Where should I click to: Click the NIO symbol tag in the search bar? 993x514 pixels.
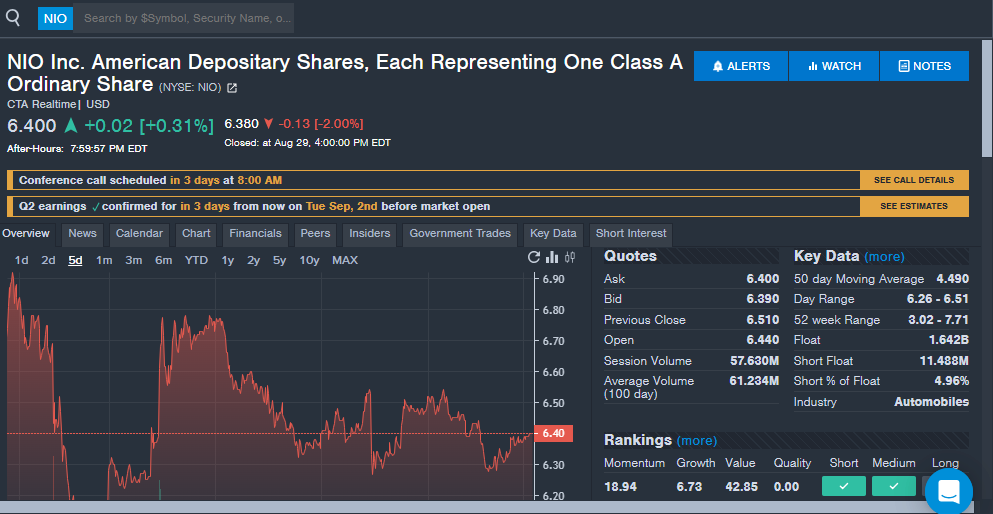tap(56, 18)
